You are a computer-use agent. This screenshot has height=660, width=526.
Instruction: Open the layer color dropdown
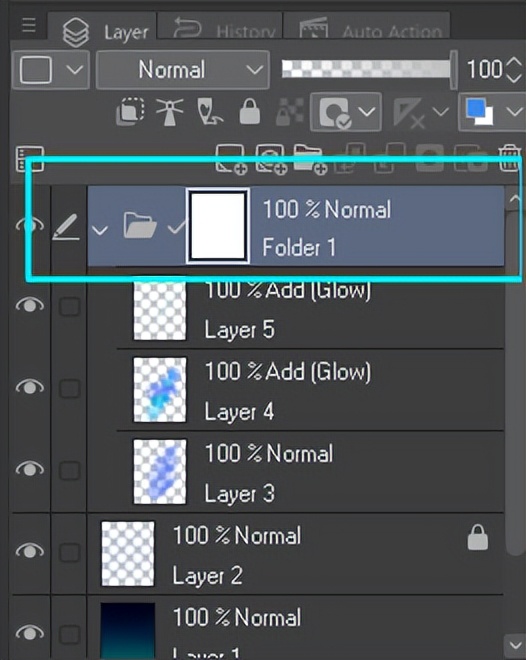click(492, 112)
